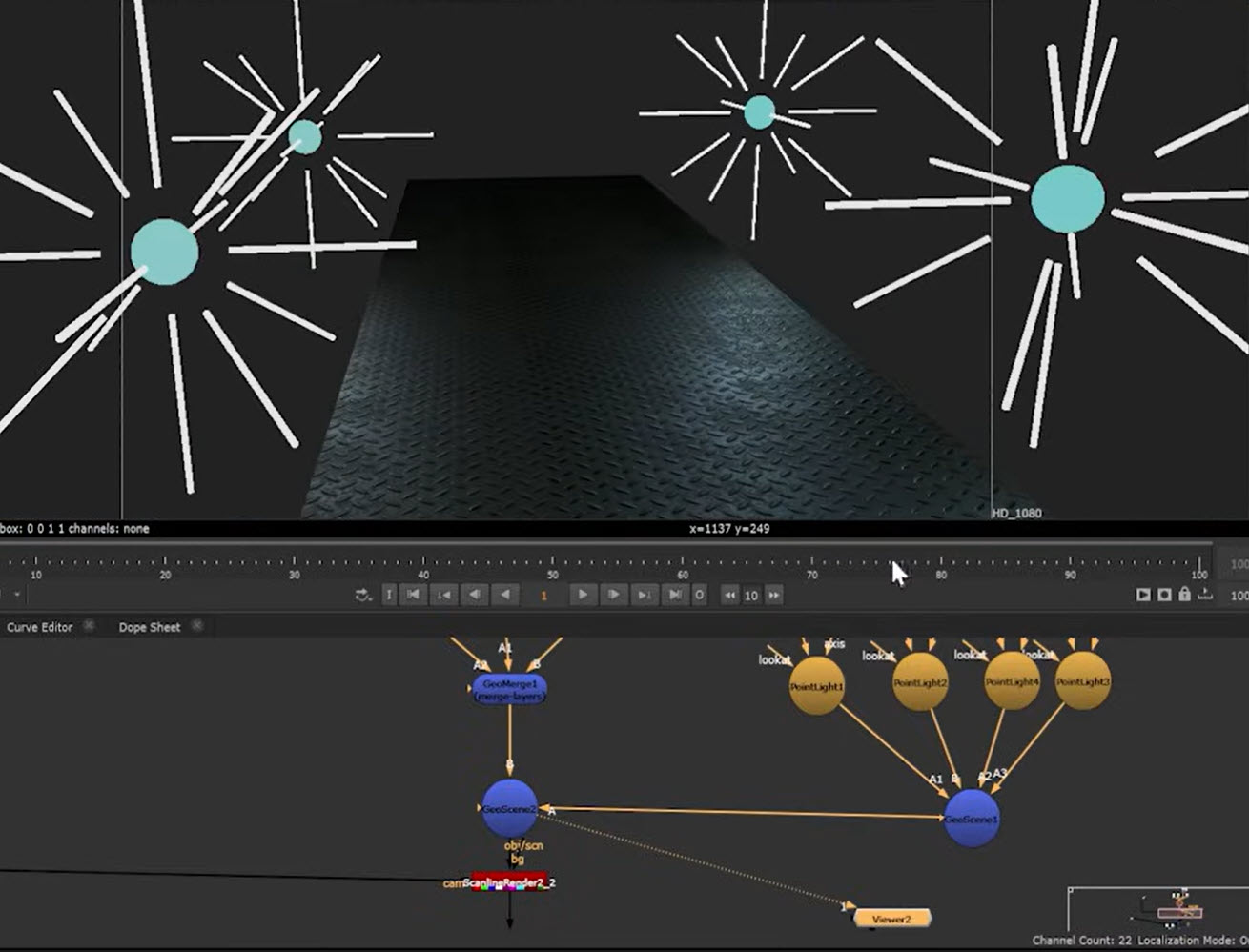Screen dimensions: 1249x952
Task: Close the Dope Sheet tab
Action: pyautogui.click(x=197, y=626)
